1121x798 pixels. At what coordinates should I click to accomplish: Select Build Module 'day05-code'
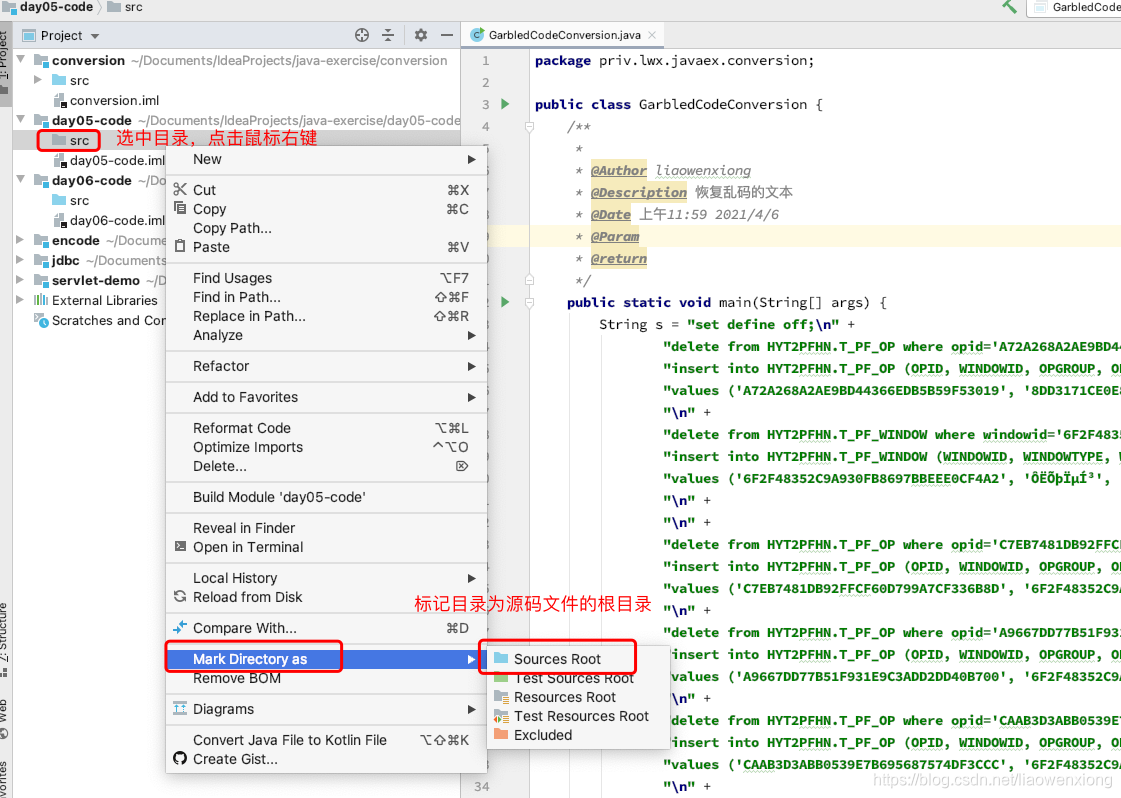326,497
